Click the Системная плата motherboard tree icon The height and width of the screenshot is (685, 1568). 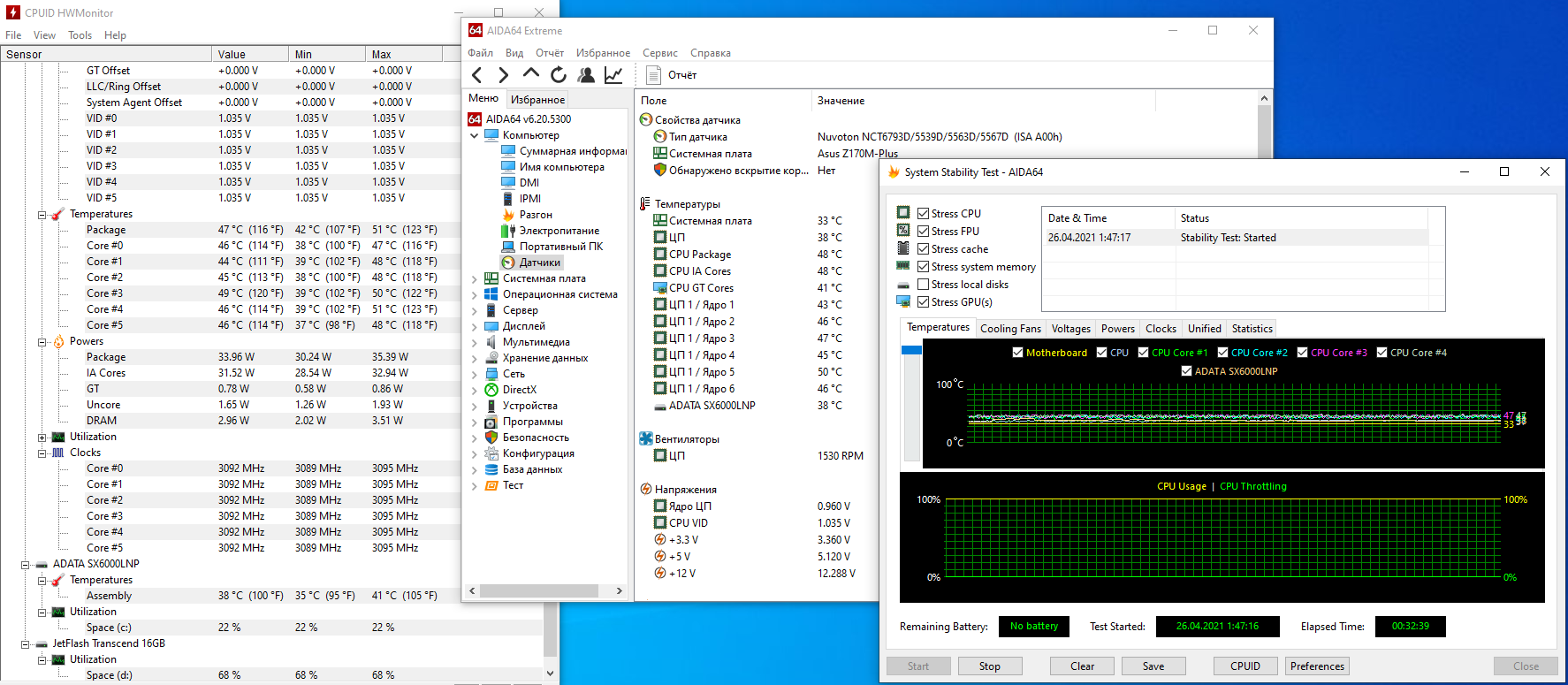[x=491, y=278]
